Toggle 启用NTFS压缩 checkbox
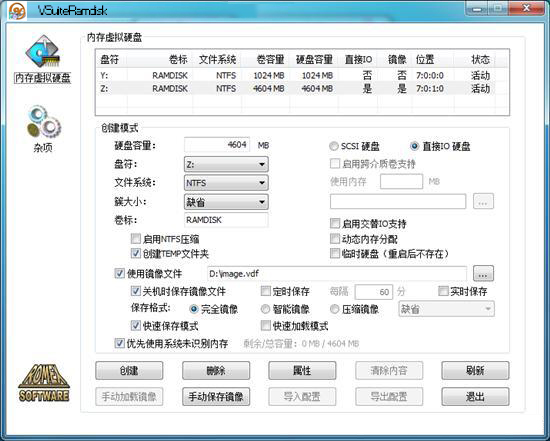The height and width of the screenshot is (441, 550). point(136,239)
